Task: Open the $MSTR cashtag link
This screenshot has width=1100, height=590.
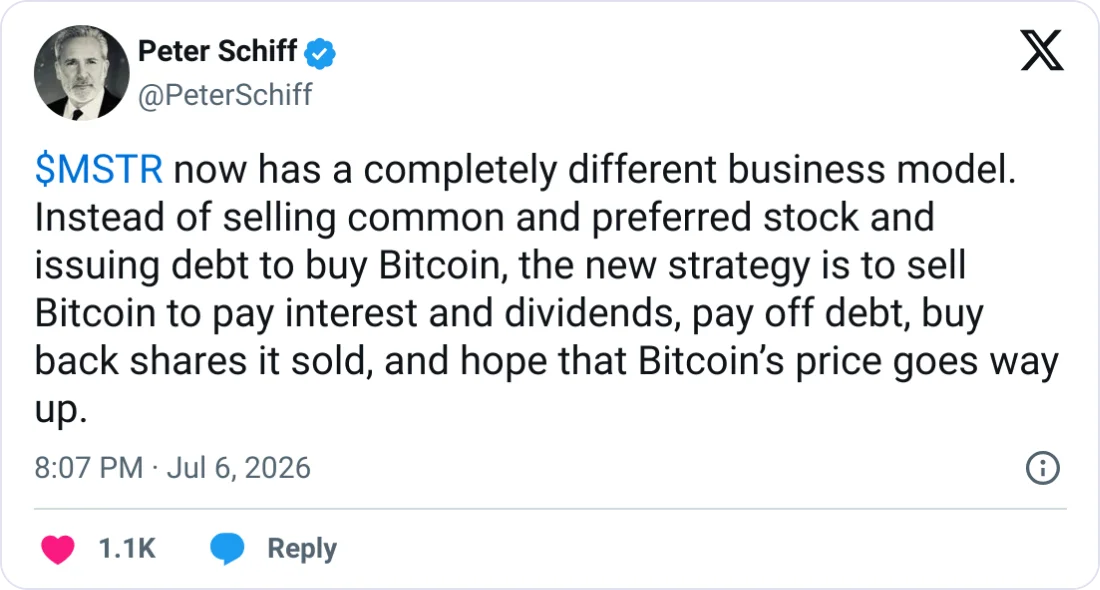Action: [x=99, y=170]
